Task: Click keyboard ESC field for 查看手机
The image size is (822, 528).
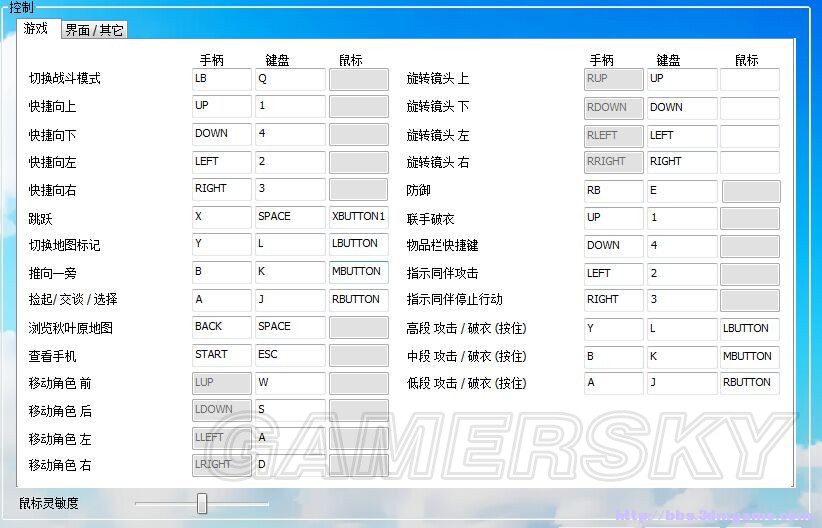Action: click(x=290, y=355)
